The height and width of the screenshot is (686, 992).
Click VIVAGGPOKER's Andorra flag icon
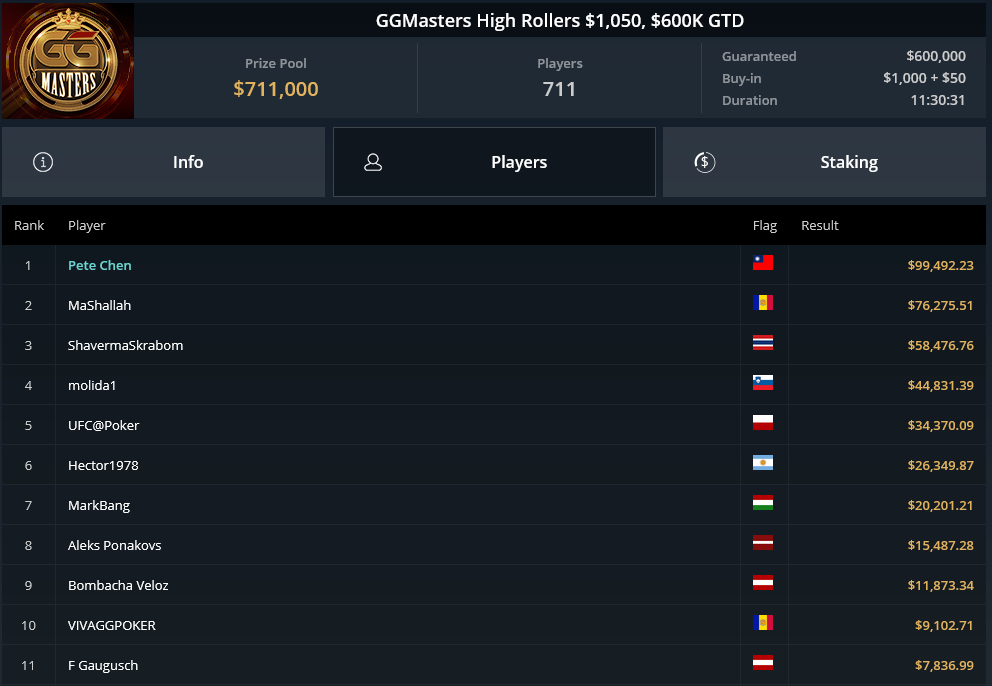pos(763,622)
